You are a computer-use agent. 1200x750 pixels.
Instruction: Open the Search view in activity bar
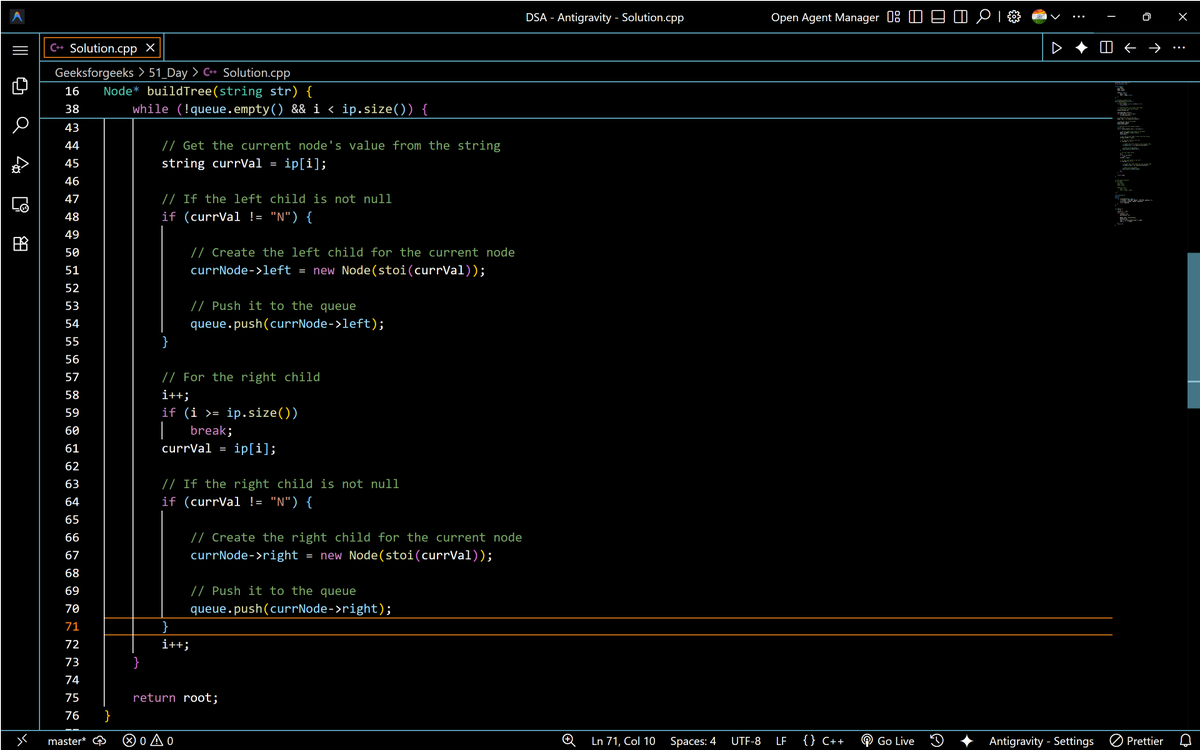(20, 125)
